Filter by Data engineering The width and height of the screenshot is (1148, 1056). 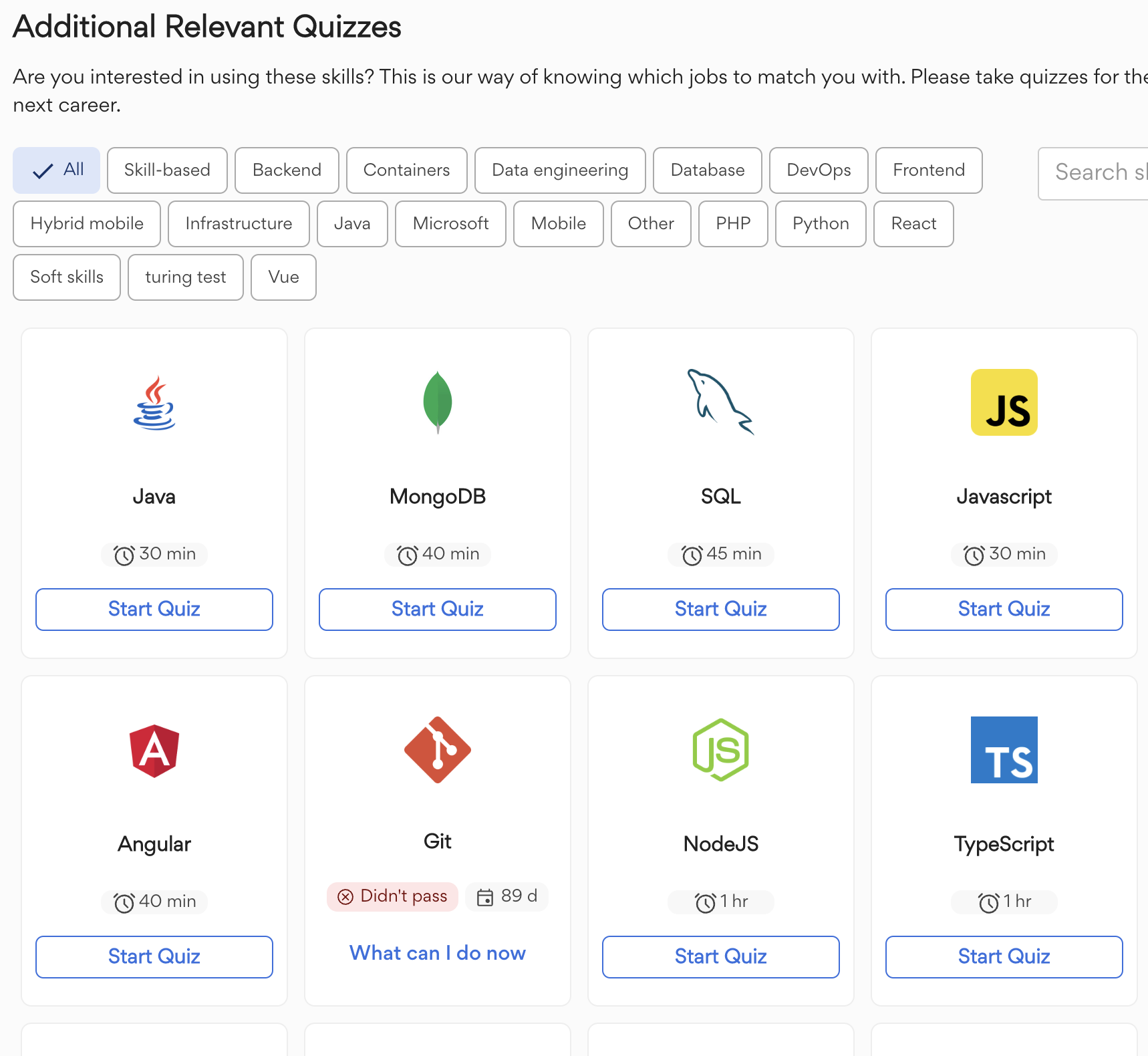560,170
